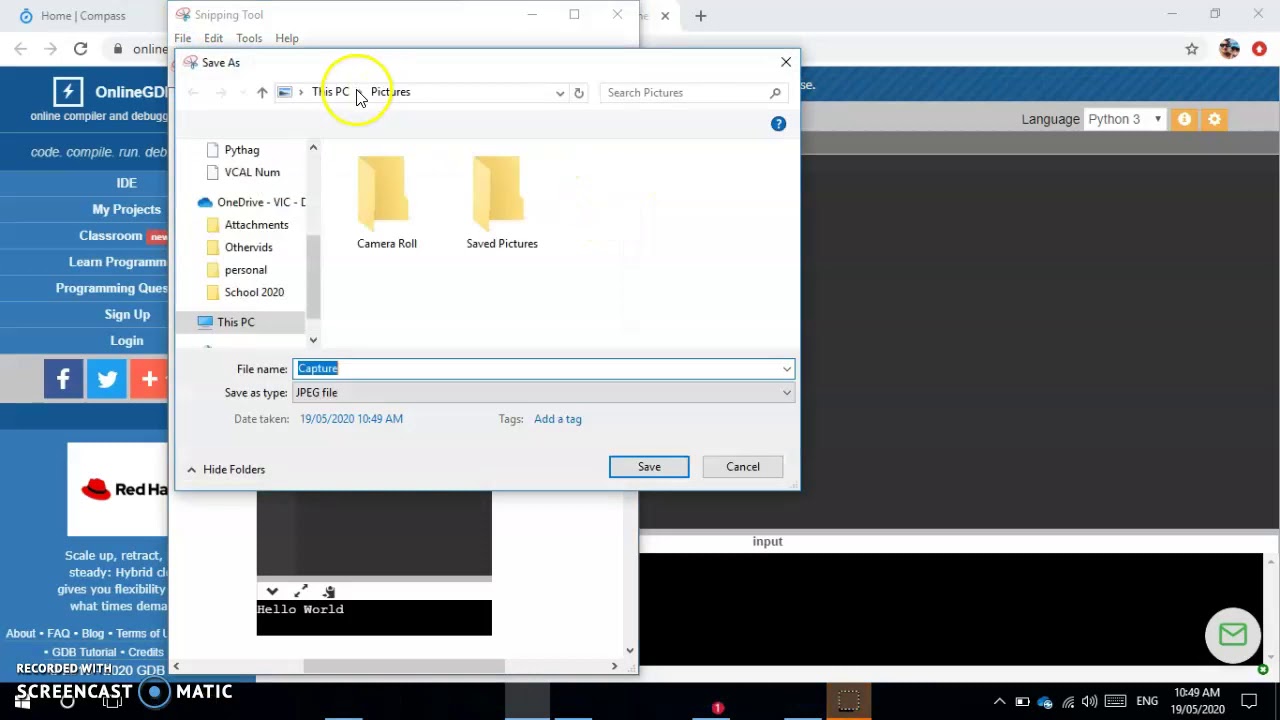Click Sign Up in OnlineGDB sidebar
This screenshot has width=1280, height=720.
click(127, 314)
